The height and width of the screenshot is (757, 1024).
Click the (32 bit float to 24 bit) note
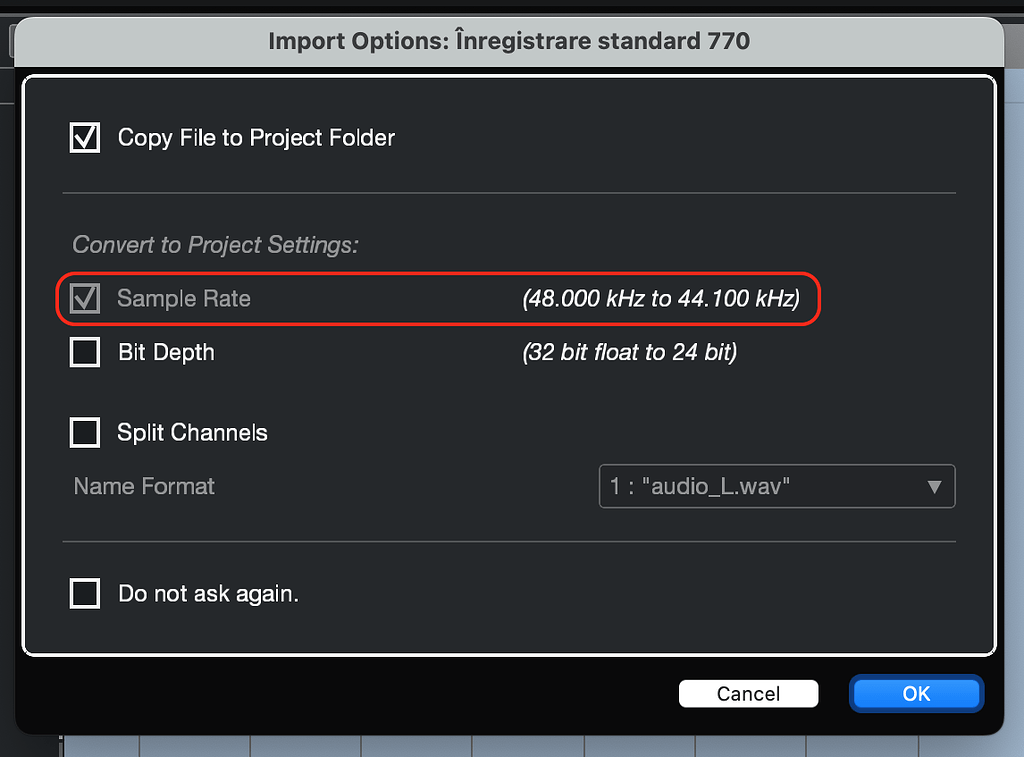pyautogui.click(x=629, y=352)
